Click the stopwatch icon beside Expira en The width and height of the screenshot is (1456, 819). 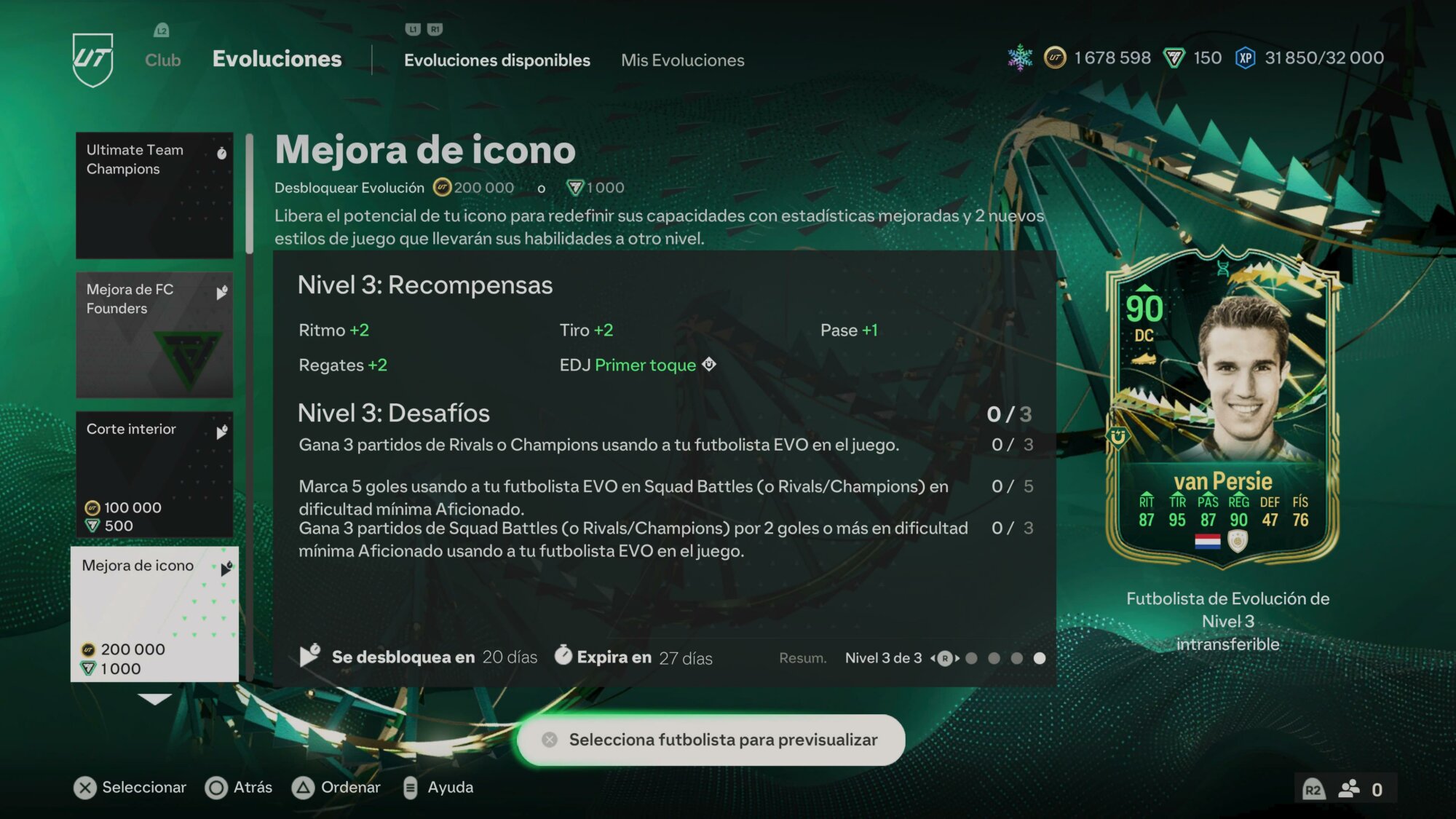[563, 655]
